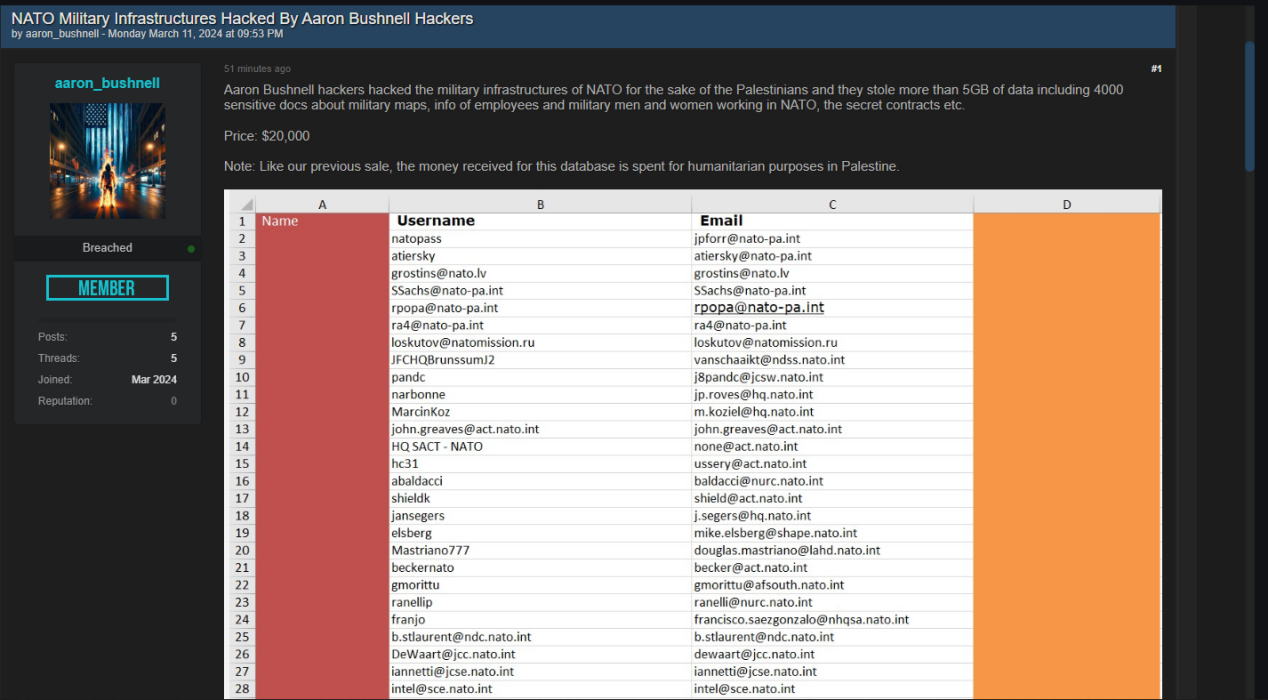Viewport: 1268px width, 700px height.
Task: Open the embedded spreadsheet screenshot via its orange column D
Action: tap(1067, 455)
